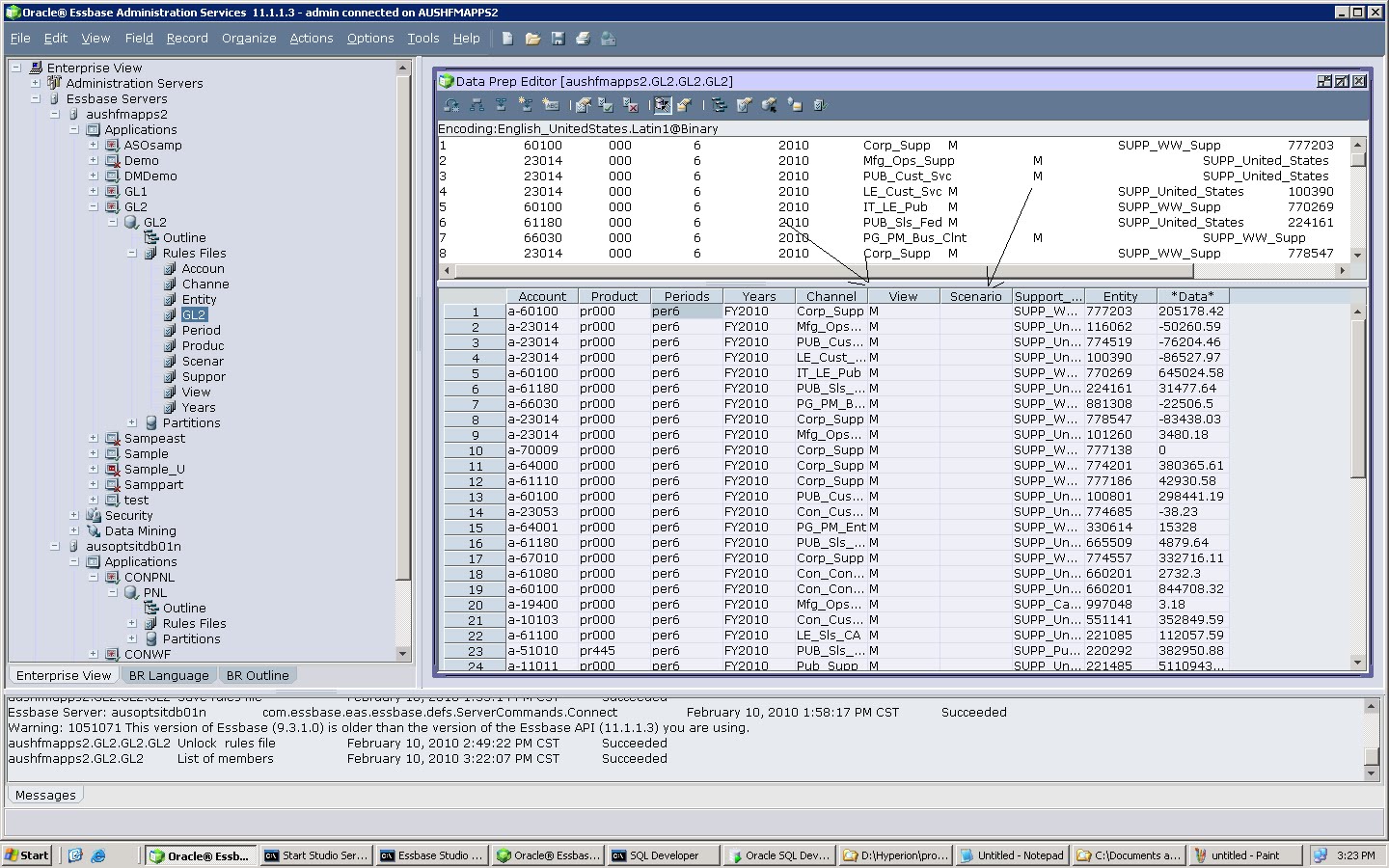
Task: Select the per6 cell in grid row 1
Action: click(x=687, y=312)
